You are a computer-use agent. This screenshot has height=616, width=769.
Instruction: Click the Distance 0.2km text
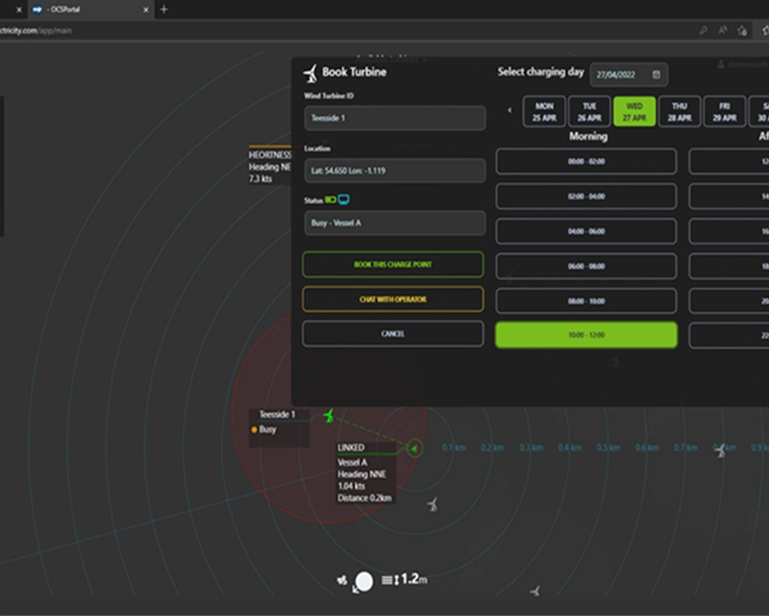click(x=364, y=498)
